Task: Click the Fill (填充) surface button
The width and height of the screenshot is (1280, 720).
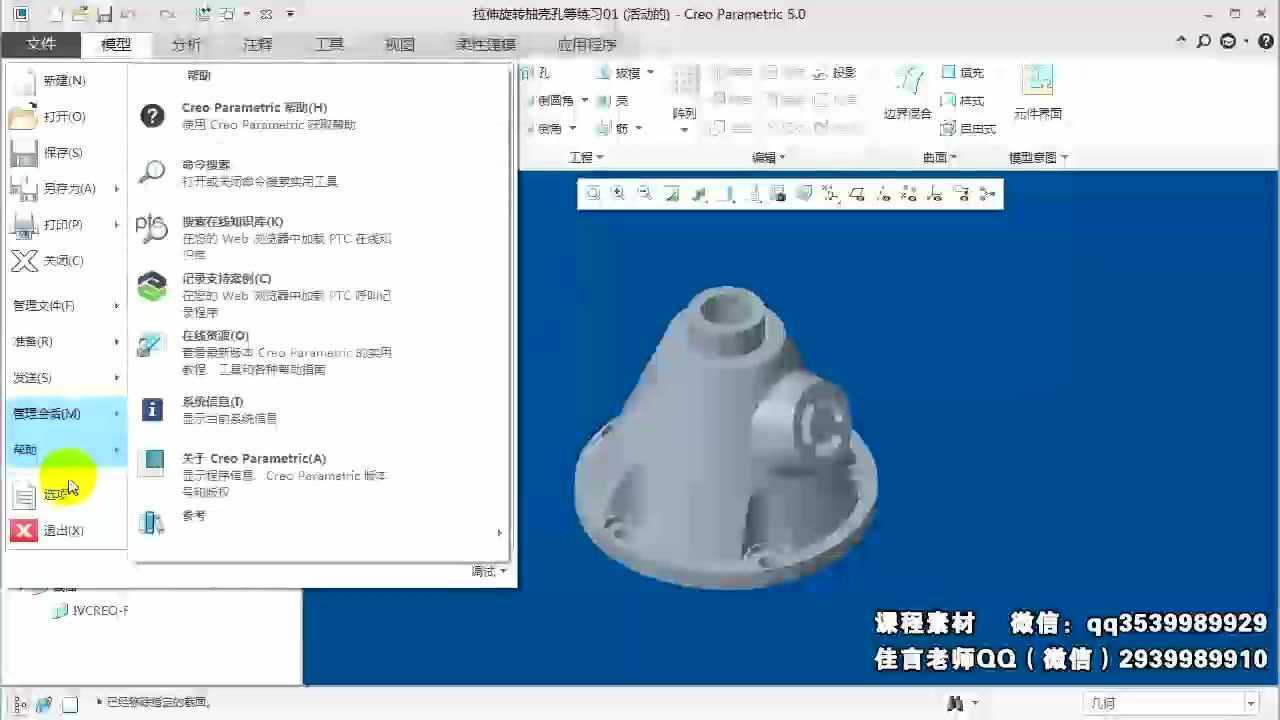Action: coord(963,73)
